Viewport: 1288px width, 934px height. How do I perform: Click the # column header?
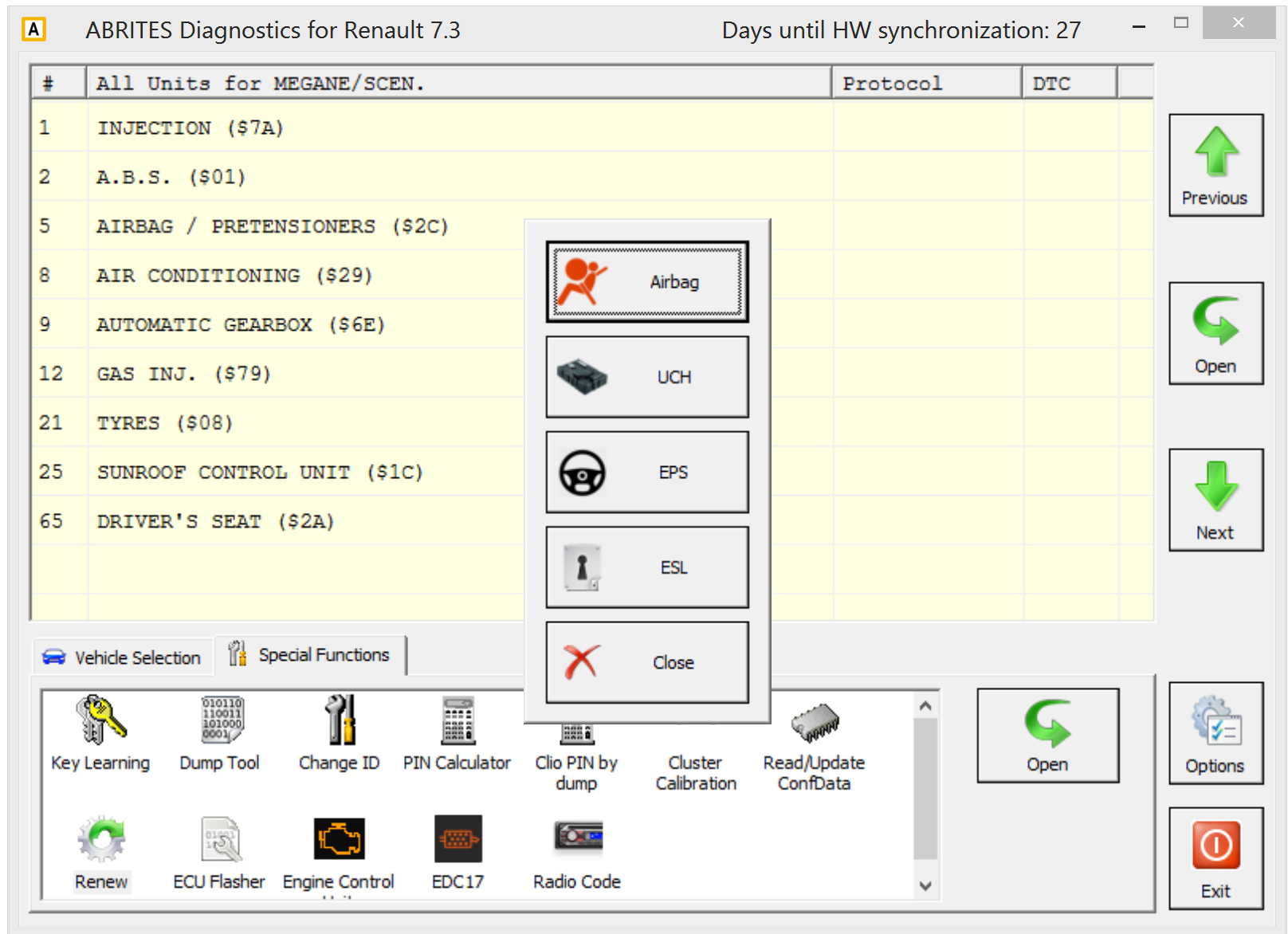click(58, 83)
